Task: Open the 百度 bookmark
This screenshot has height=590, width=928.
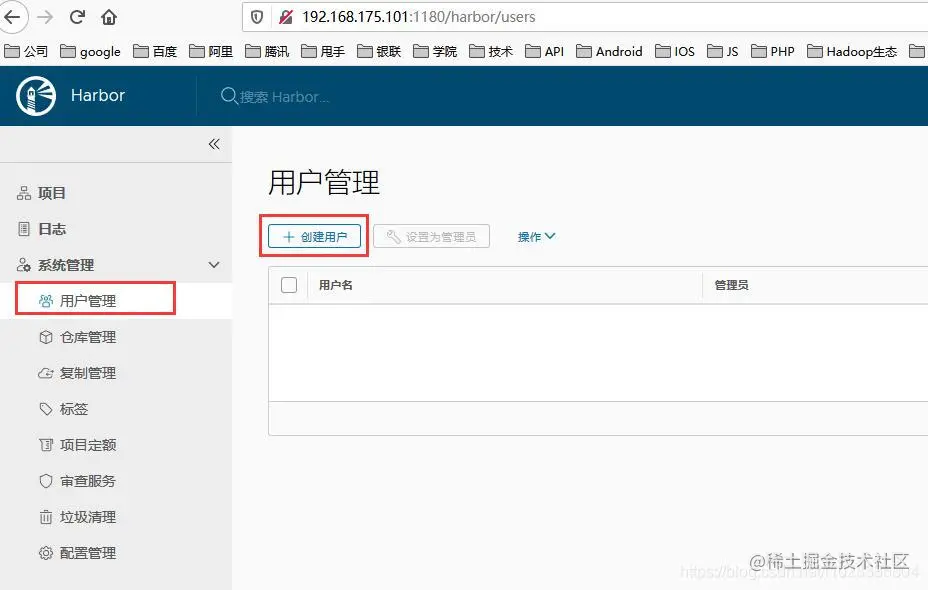Action: click(x=155, y=51)
